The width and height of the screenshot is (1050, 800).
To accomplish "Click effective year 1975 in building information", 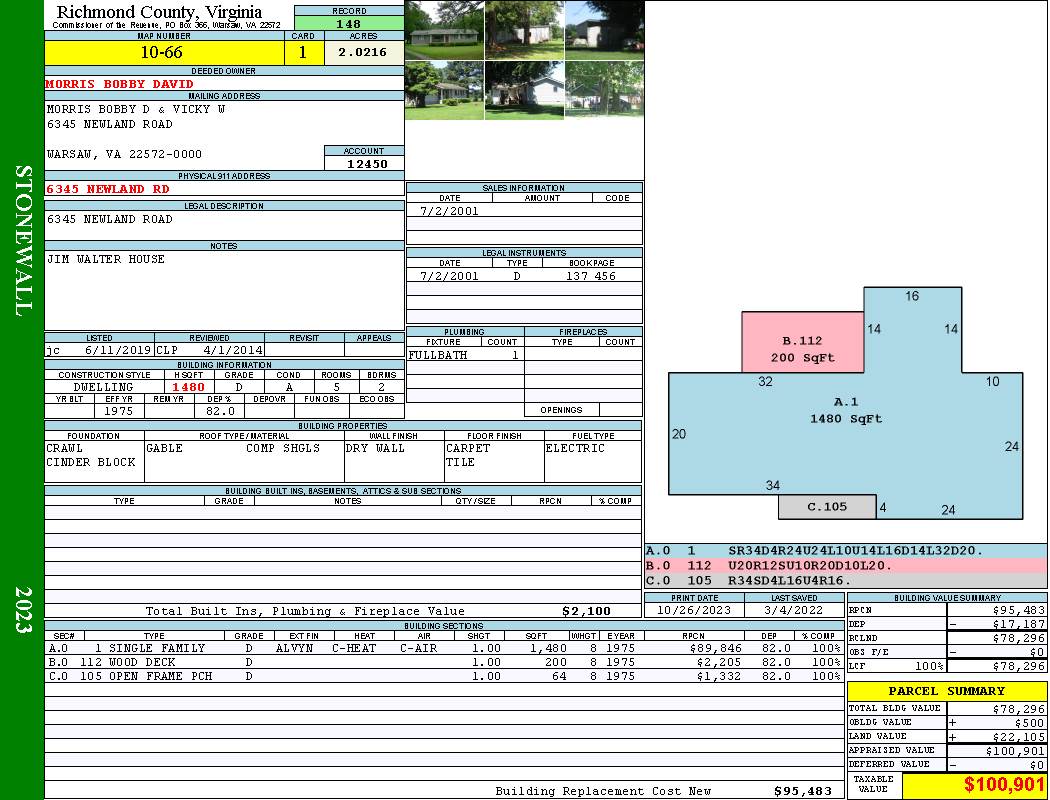I will click(118, 411).
